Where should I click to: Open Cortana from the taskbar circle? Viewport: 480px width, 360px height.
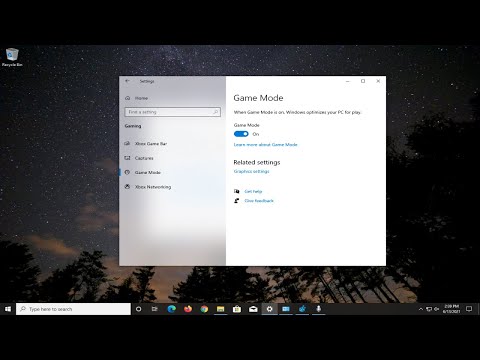pyautogui.click(x=138, y=309)
